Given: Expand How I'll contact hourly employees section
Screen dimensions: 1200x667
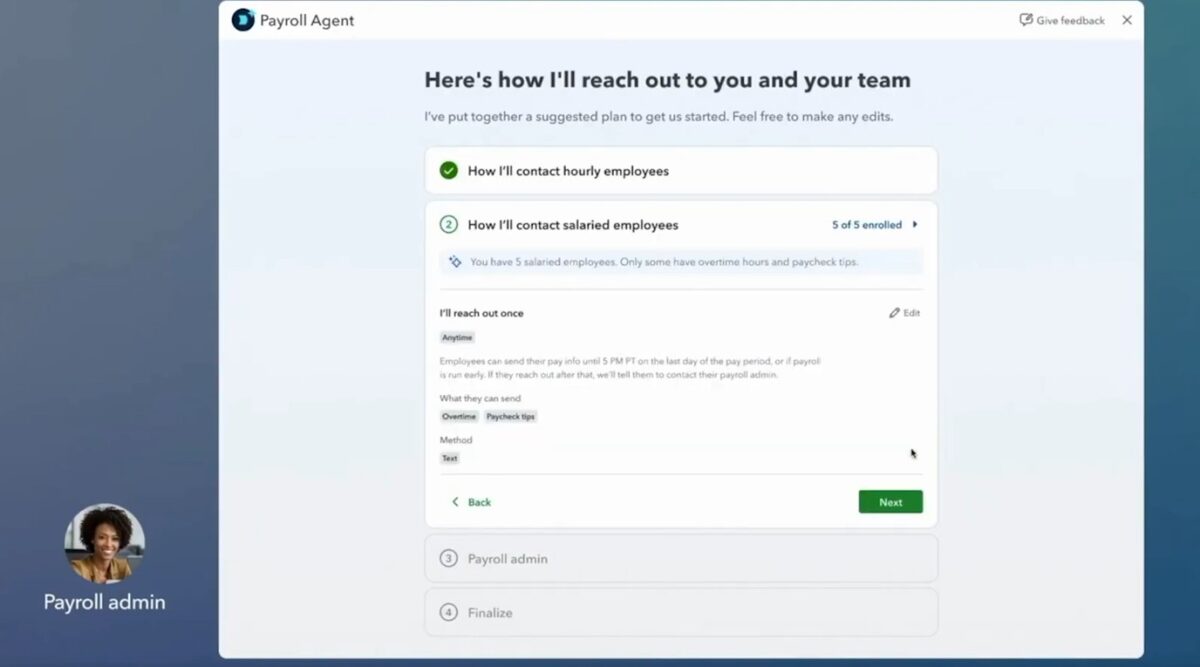Looking at the screenshot, I should [x=681, y=171].
